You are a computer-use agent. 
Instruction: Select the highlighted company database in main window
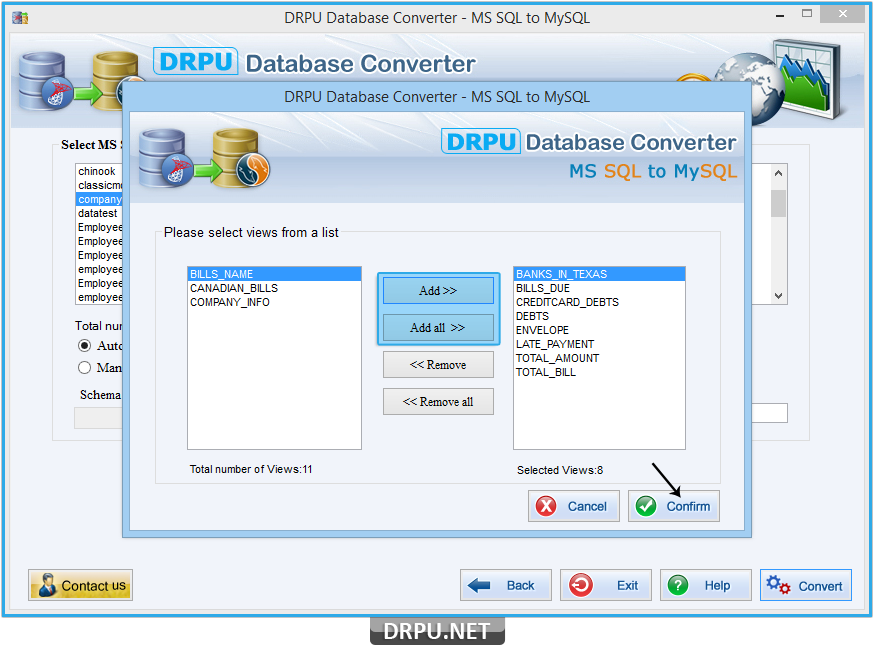99,199
